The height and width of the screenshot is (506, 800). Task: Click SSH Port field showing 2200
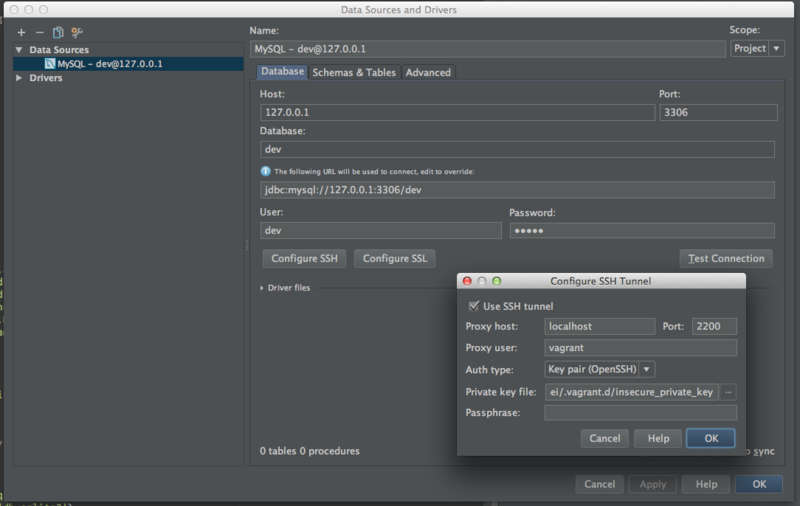[x=714, y=326]
